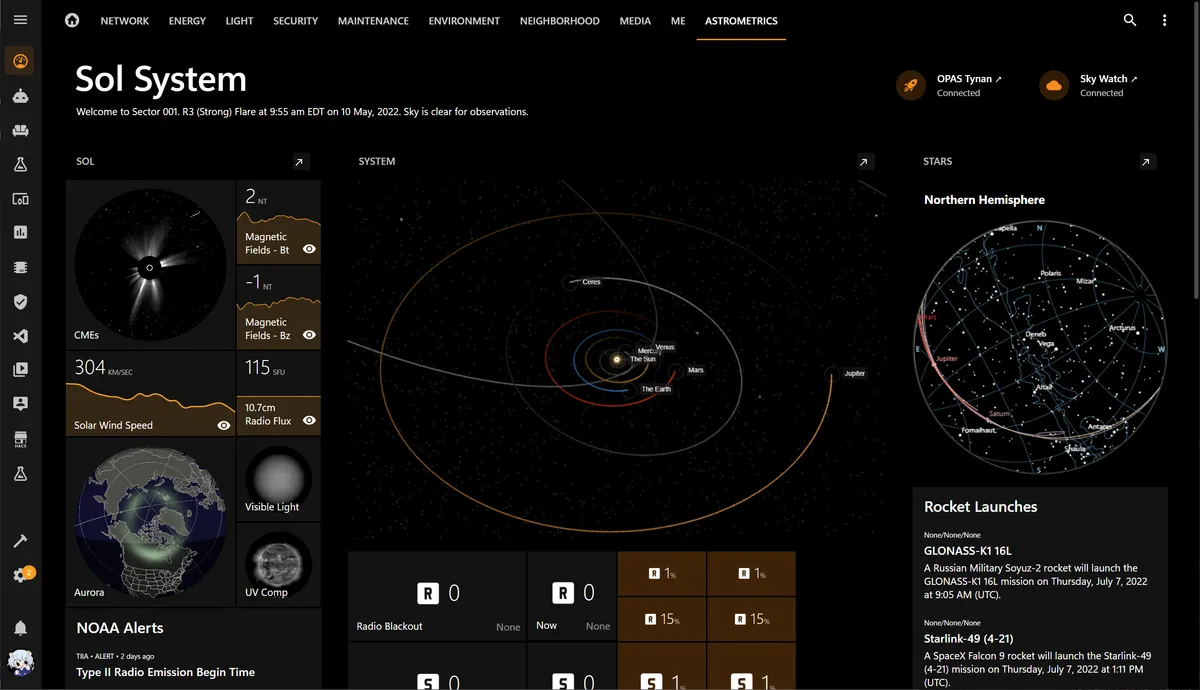
Task: Open the CMEs coronagraph image
Action: point(150,264)
